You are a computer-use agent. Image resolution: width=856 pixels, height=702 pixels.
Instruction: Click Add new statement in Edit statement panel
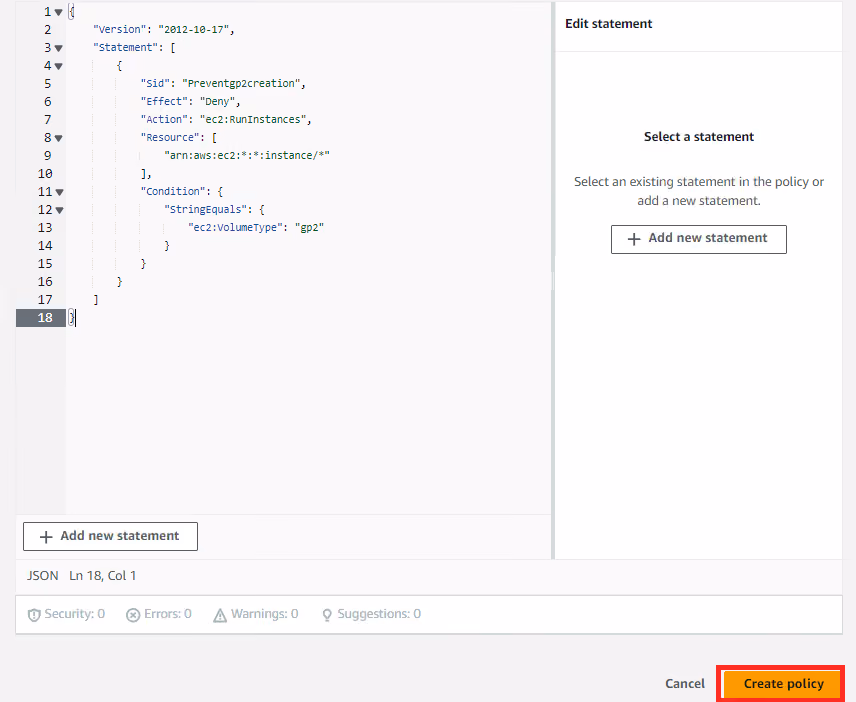point(699,239)
